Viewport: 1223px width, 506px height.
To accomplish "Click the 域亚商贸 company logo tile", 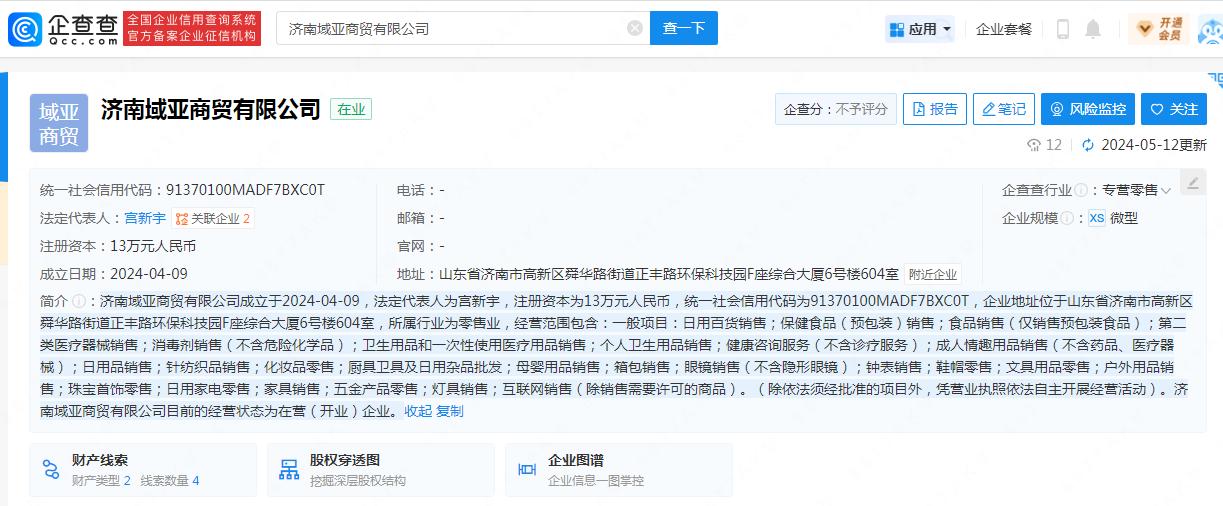I will 59,123.
